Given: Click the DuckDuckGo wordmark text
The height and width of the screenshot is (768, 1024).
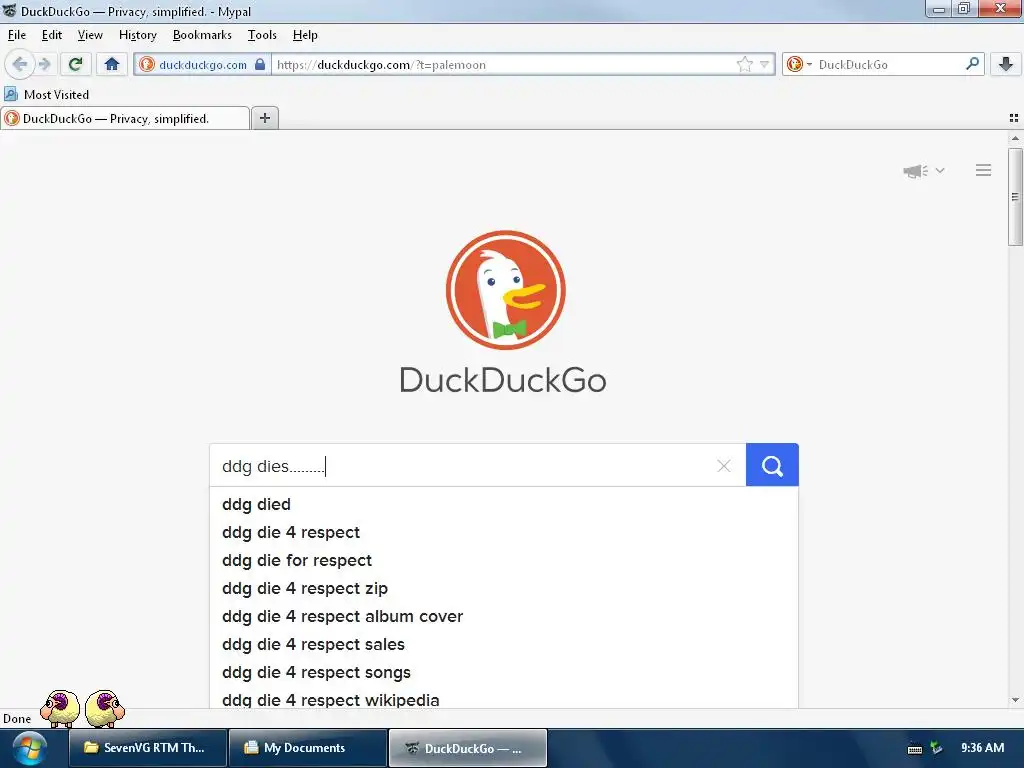Looking at the screenshot, I should click(x=503, y=380).
